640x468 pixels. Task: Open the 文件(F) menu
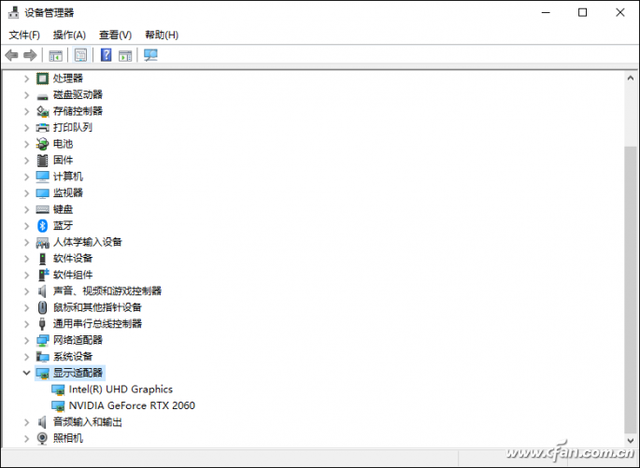point(24,35)
